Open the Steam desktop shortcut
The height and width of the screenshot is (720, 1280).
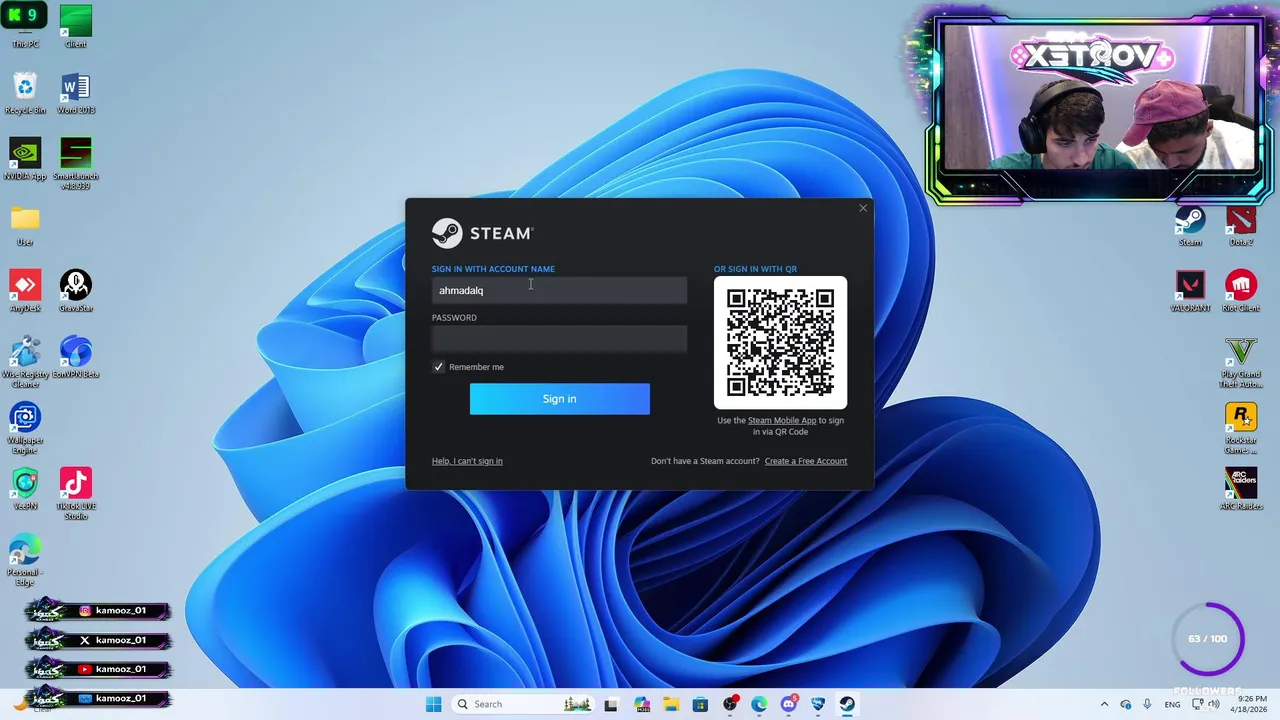1190,224
